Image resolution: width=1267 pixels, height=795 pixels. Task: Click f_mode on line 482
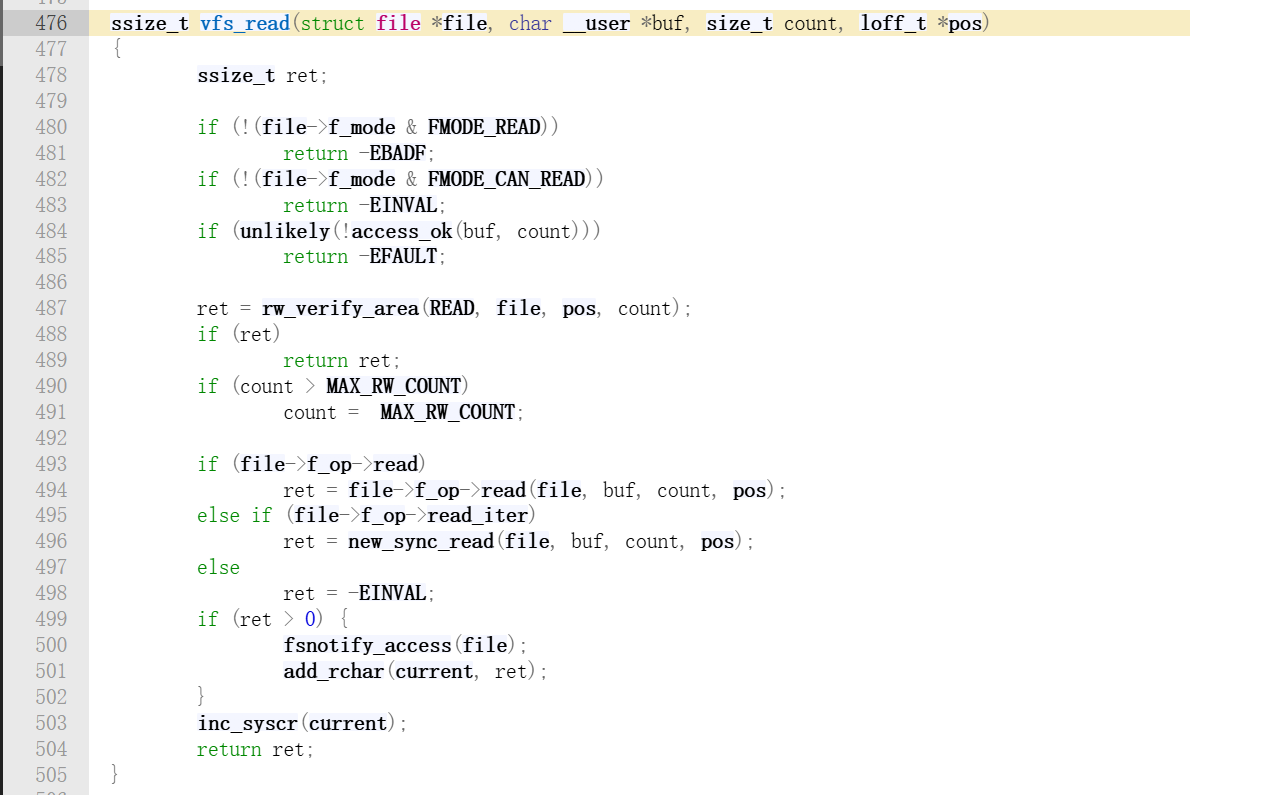pos(362,179)
